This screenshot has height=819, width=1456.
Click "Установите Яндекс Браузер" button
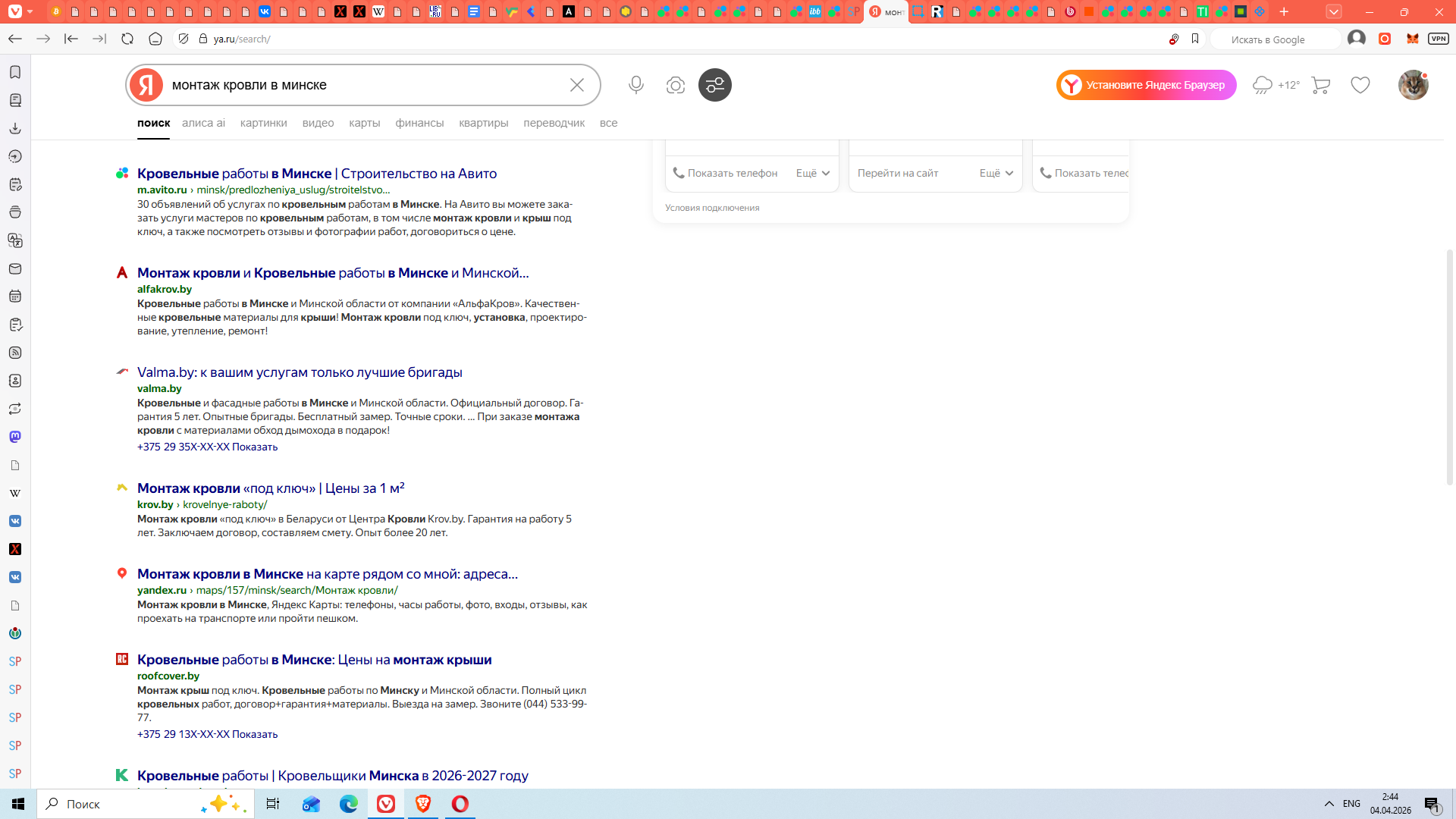(1146, 85)
